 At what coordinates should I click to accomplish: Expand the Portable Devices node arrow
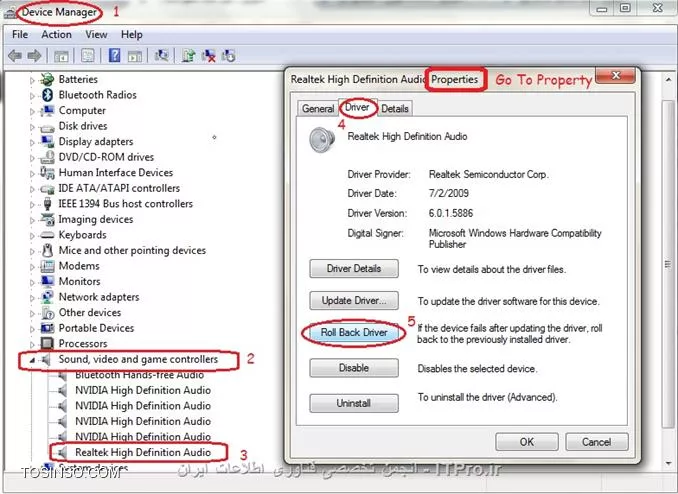click(x=32, y=329)
